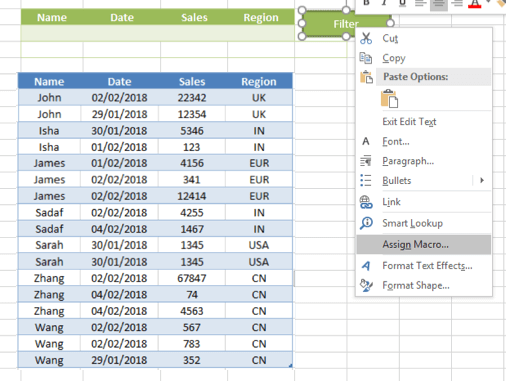Toggle center alignment in the mini toolbar

coord(439,3)
